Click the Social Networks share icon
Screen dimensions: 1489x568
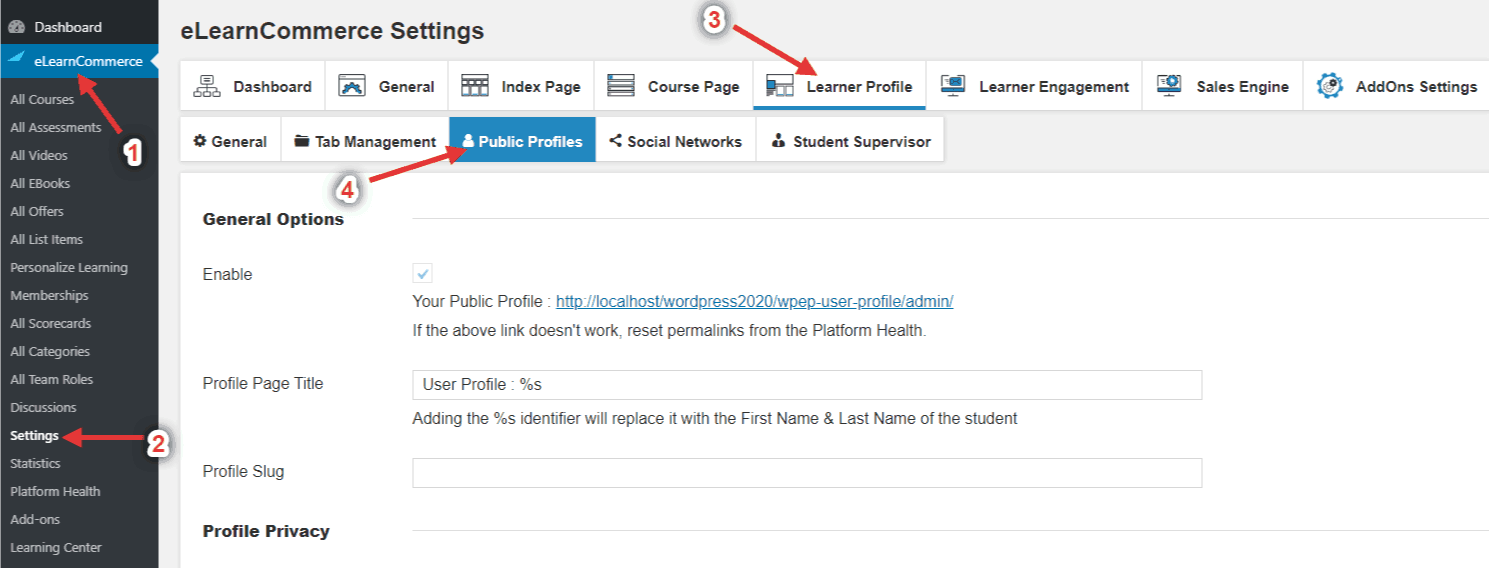coord(615,141)
